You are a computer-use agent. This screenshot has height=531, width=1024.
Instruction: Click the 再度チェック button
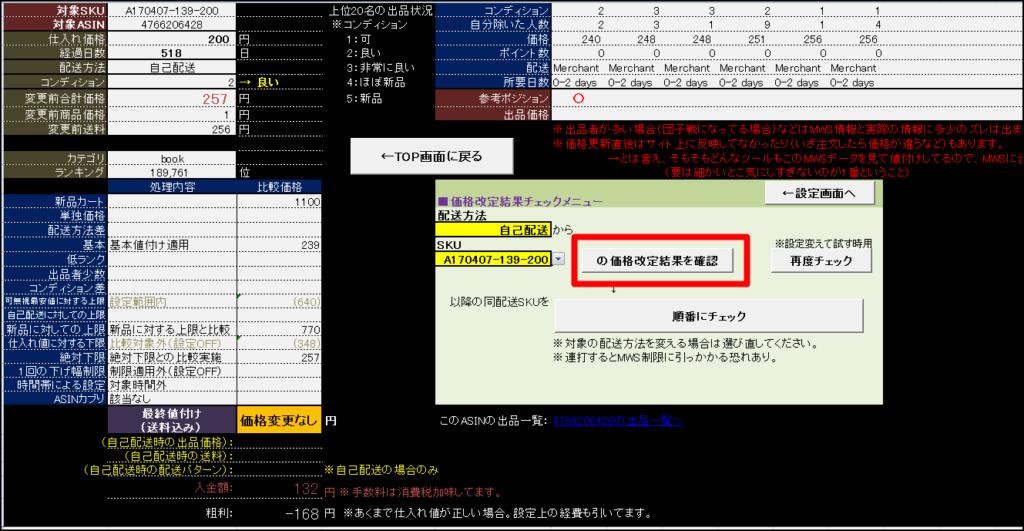tap(819, 261)
